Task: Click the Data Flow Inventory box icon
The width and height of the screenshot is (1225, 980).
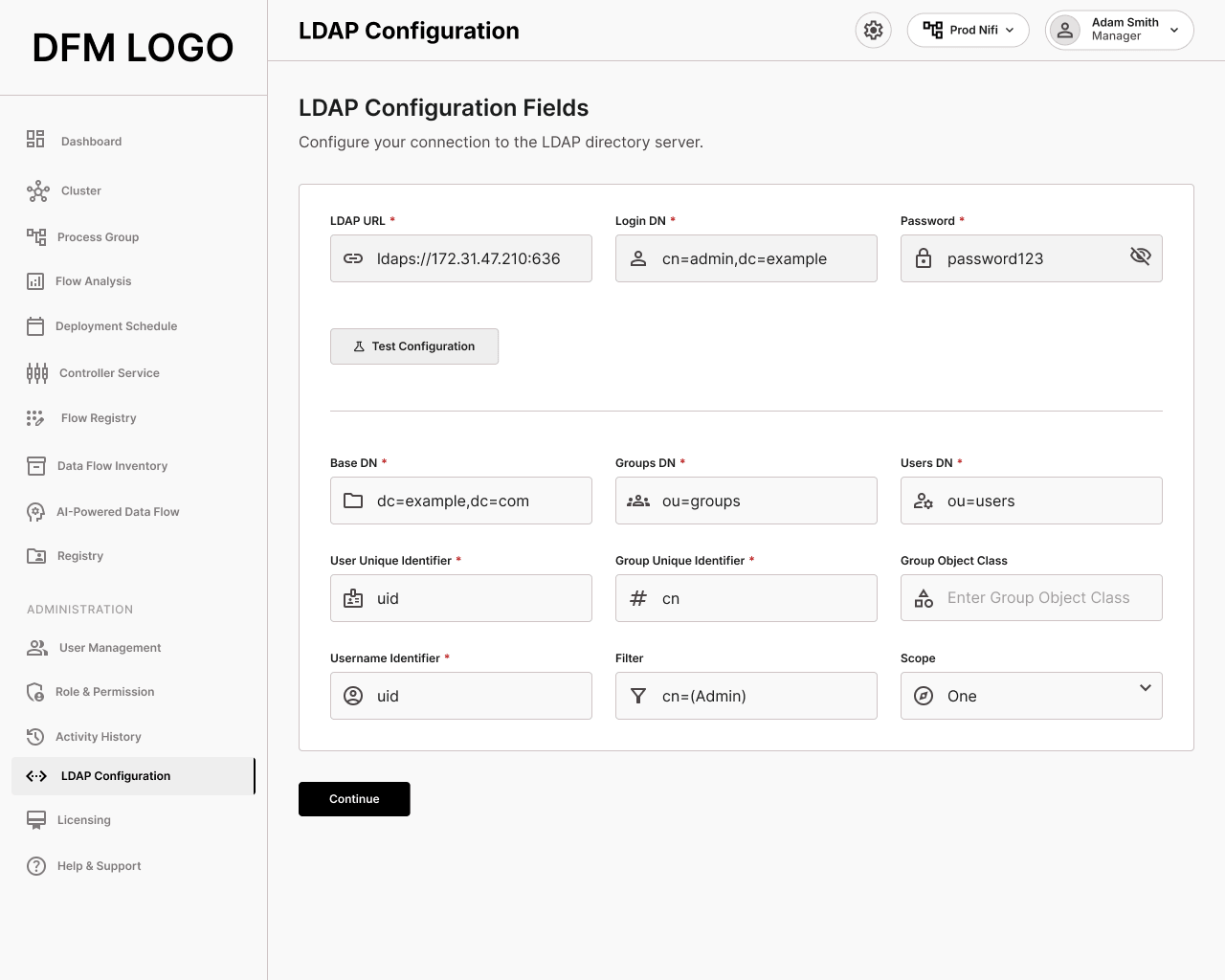Action: (36, 466)
